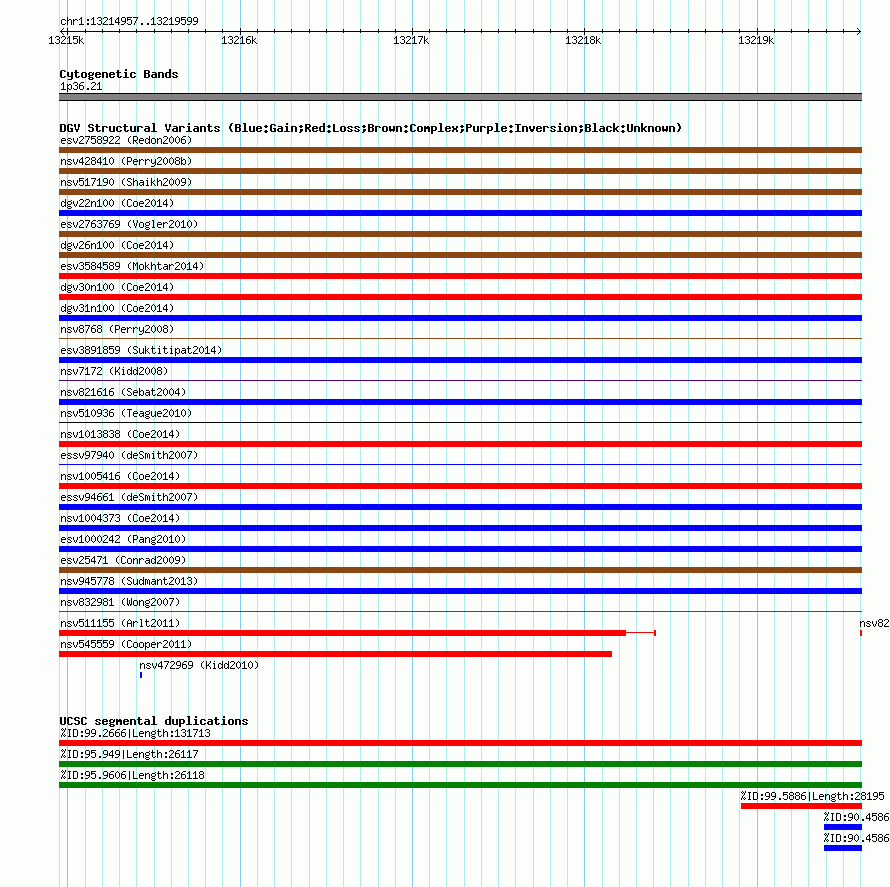Click the esv2763769 (Vogler2010) label
Image resolution: width=890 pixels, height=887 pixels.
pos(129,224)
